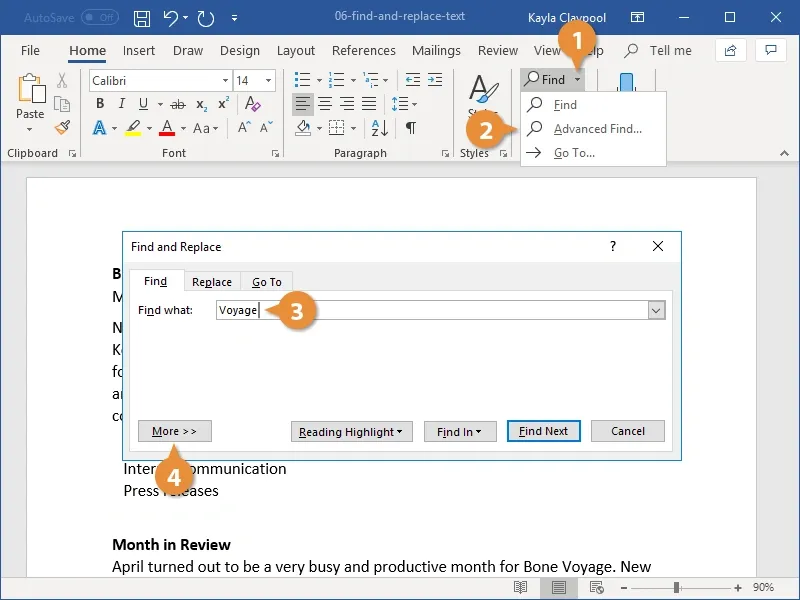Click the Undo icon
The image size is (800, 600).
point(170,18)
